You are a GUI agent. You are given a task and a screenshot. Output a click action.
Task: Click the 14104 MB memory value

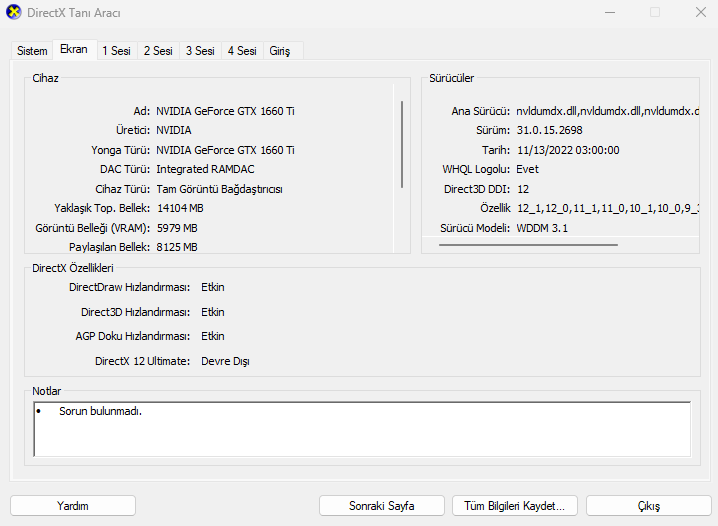(x=180, y=208)
